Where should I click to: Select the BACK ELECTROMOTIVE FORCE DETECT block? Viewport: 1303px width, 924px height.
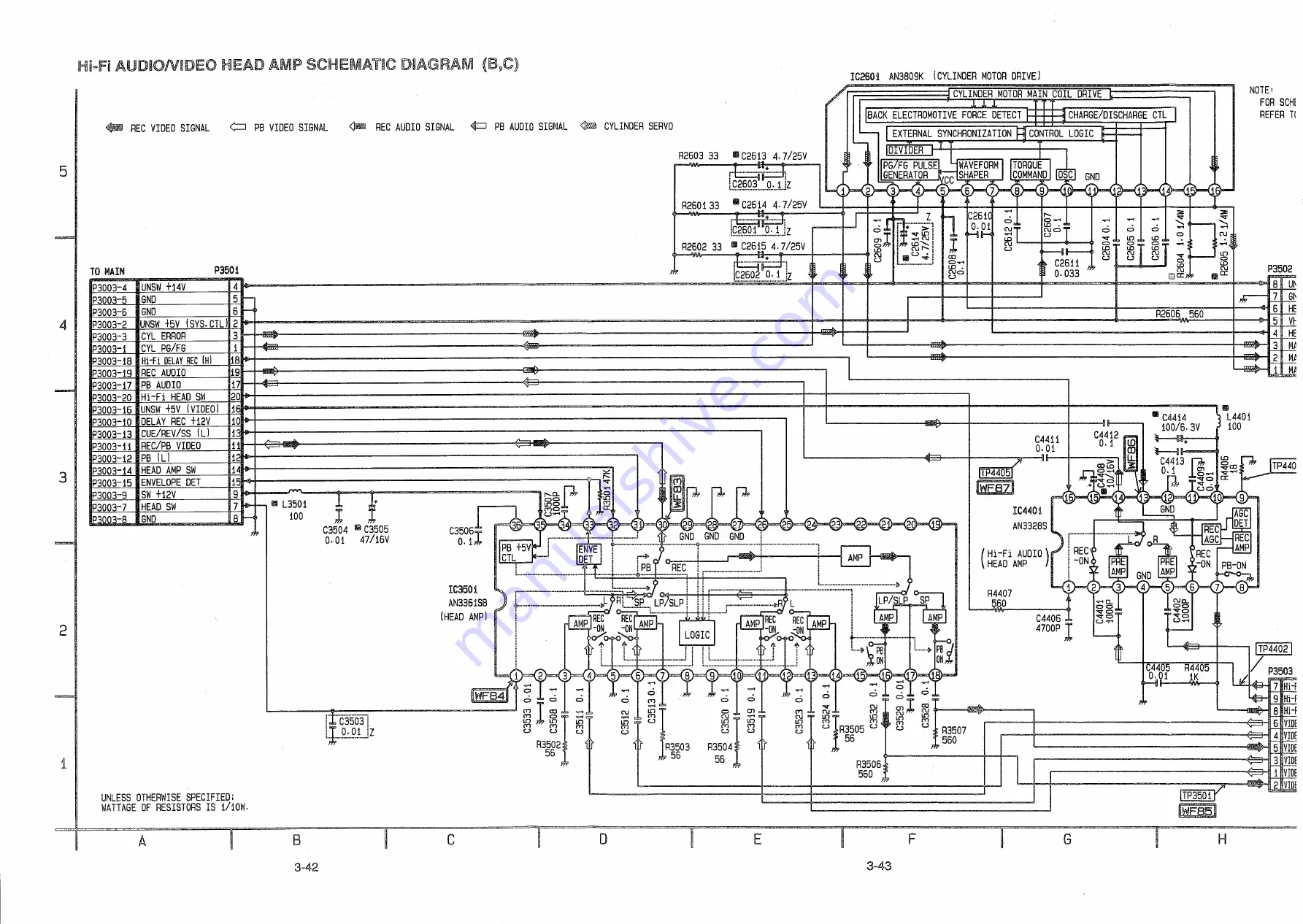[x=946, y=115]
